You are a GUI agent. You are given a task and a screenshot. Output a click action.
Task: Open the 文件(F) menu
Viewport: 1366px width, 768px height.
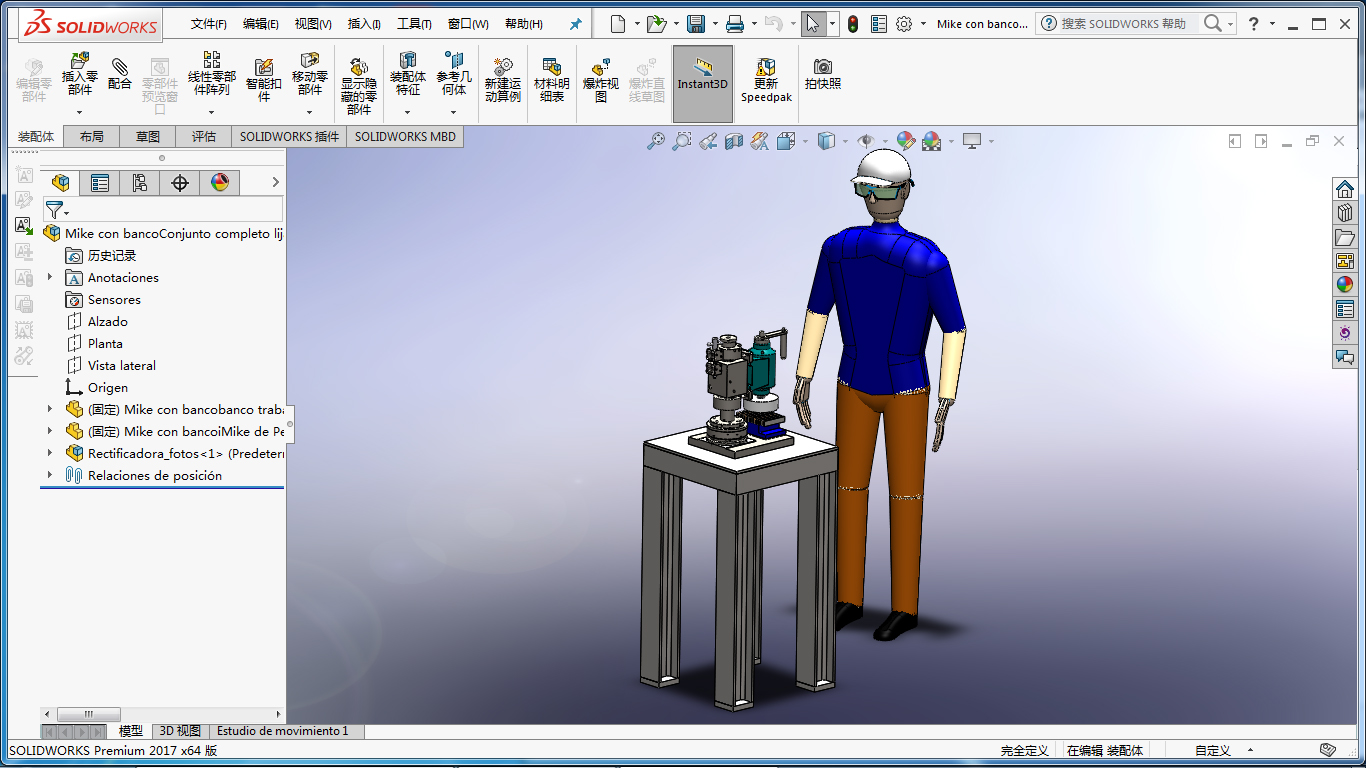point(209,24)
